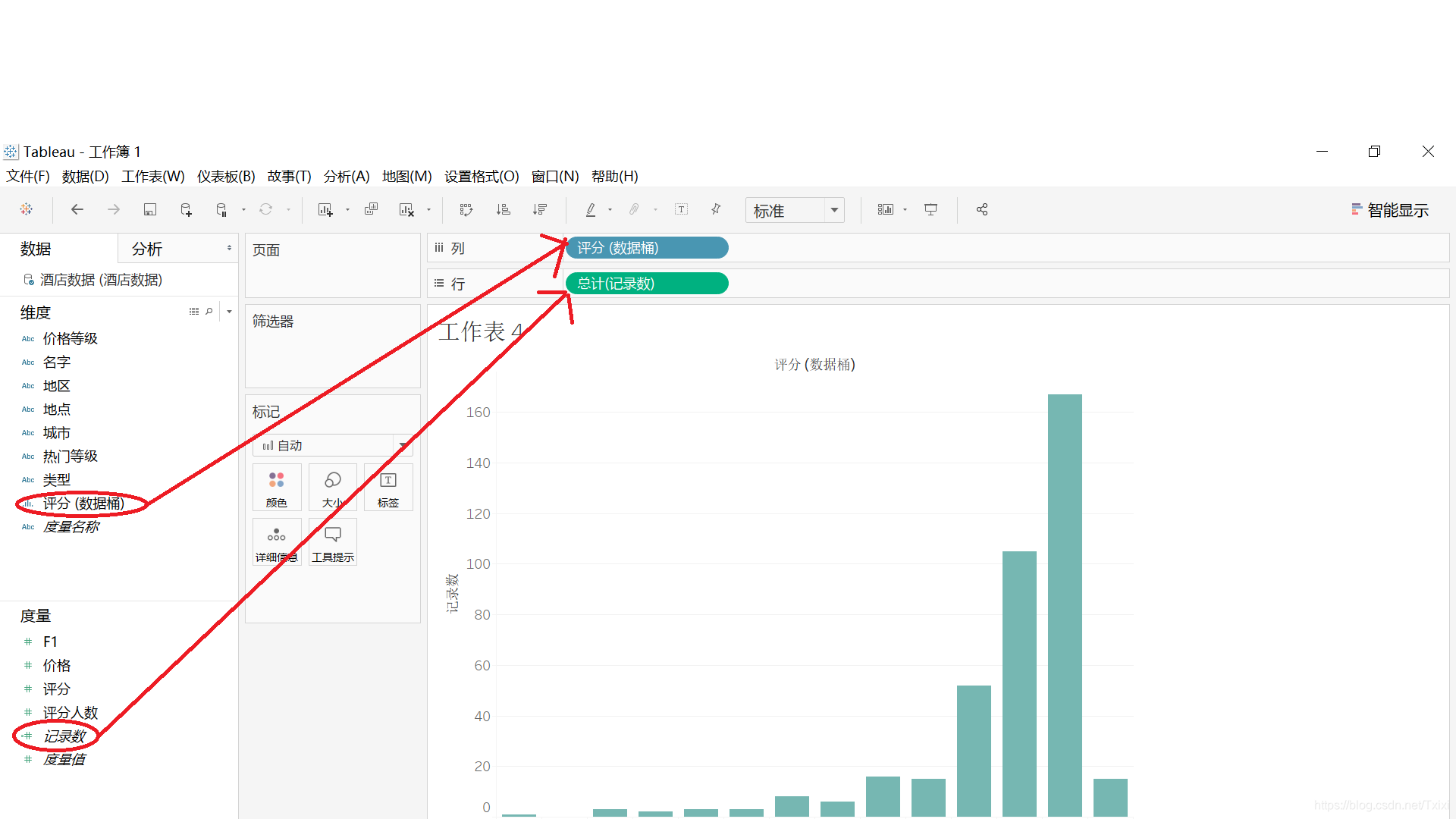Screen dimensions: 1456x819
Task: Click the Clear Sheet icon
Action: pyautogui.click(x=406, y=209)
